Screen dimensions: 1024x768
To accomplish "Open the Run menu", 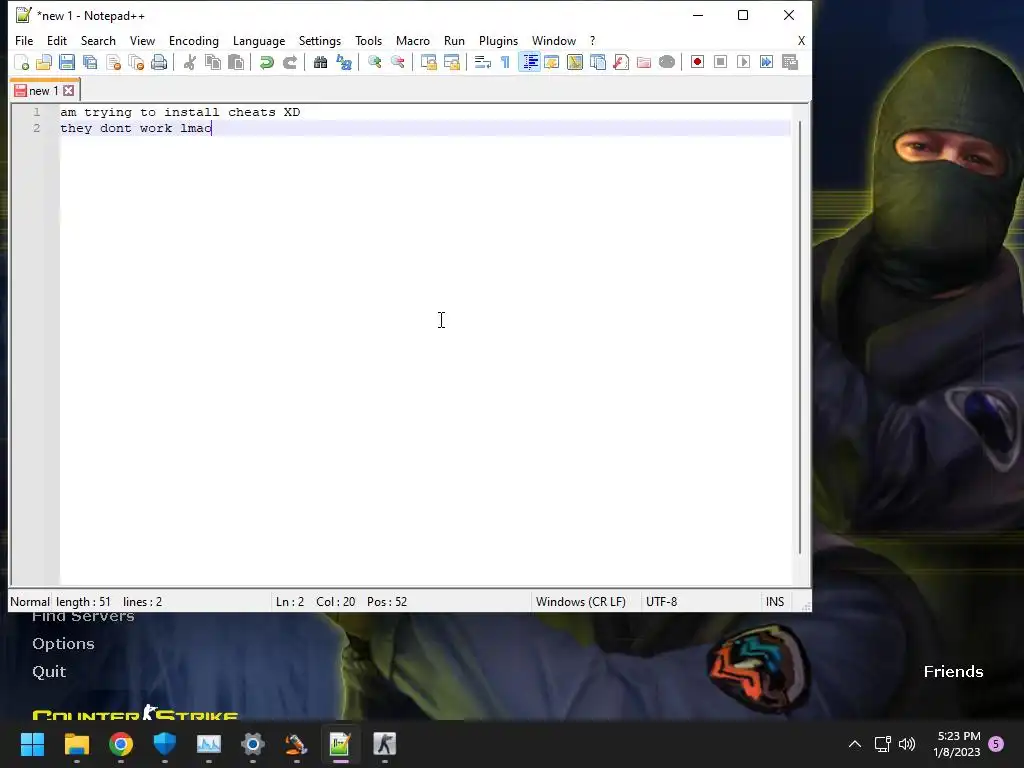I will 454,40.
